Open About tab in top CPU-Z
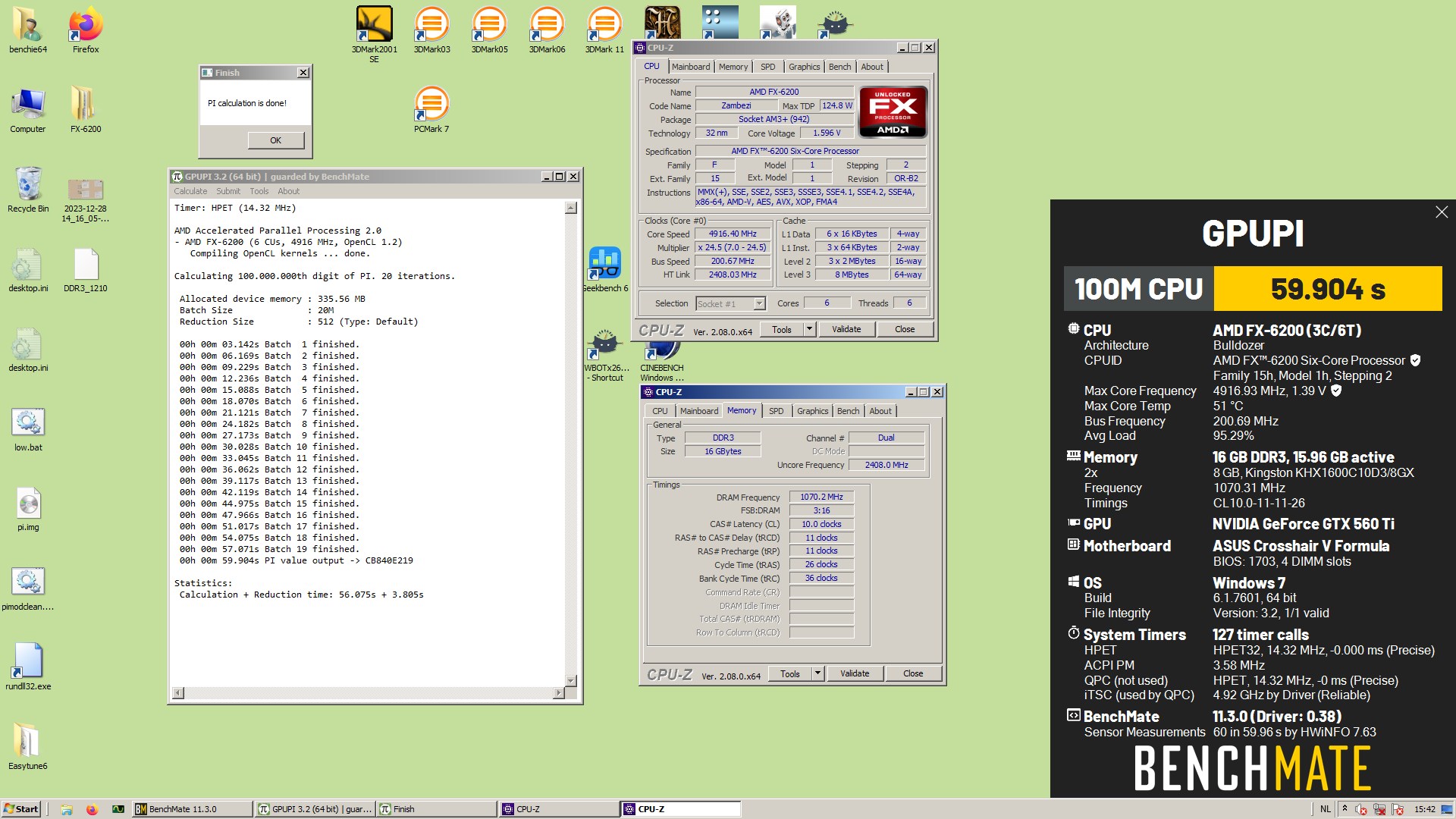This screenshot has width=1456, height=819. click(x=872, y=67)
